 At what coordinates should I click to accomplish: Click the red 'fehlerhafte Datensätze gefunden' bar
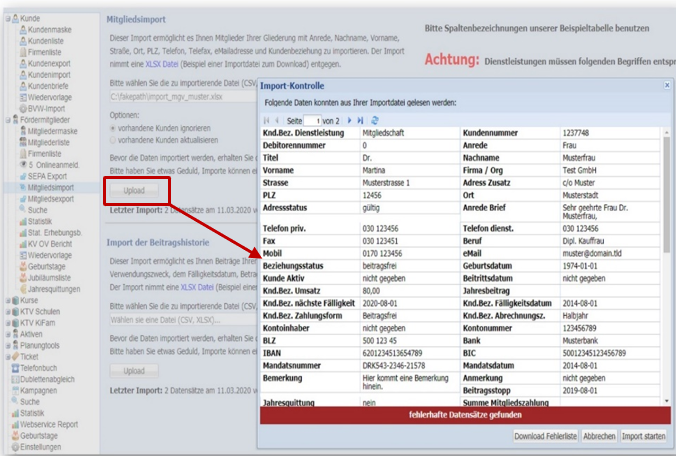pyautogui.click(x=465, y=415)
